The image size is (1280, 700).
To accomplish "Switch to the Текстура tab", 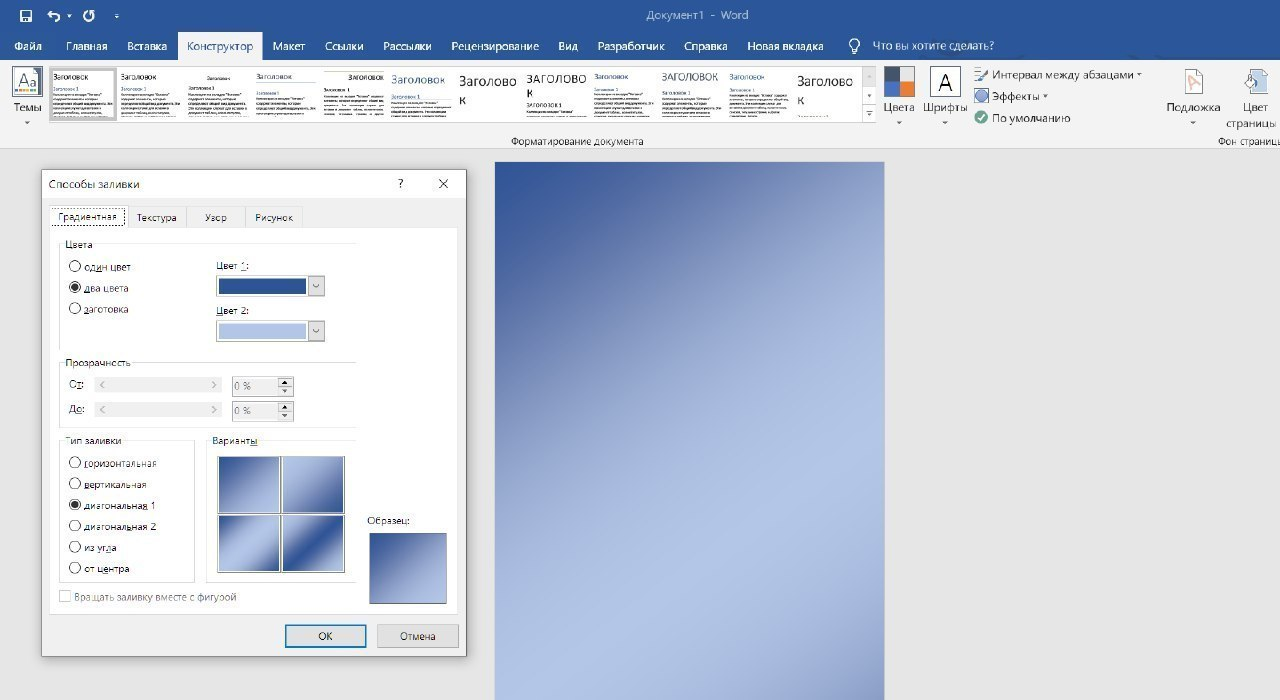I will pyautogui.click(x=157, y=218).
